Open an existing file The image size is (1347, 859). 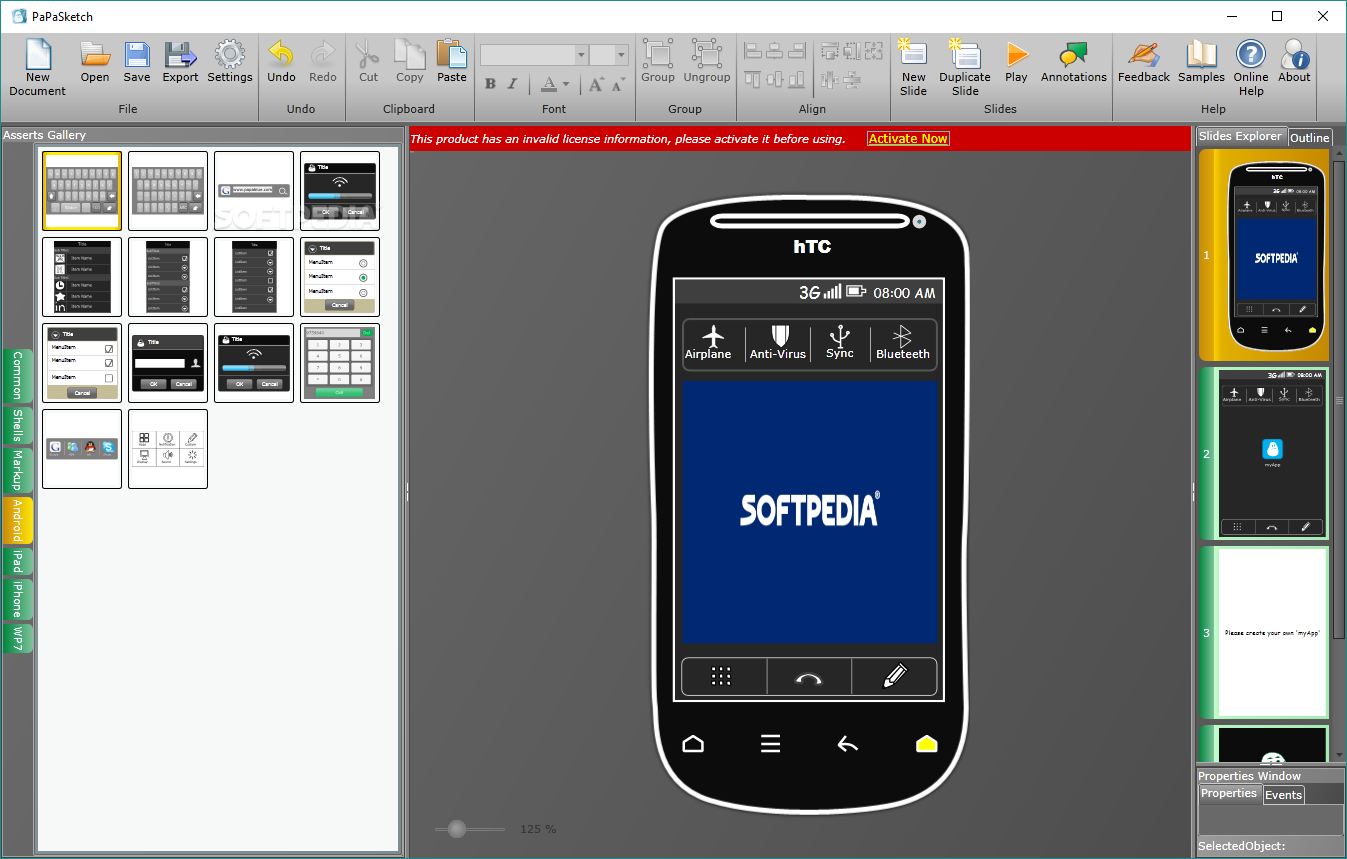point(95,62)
